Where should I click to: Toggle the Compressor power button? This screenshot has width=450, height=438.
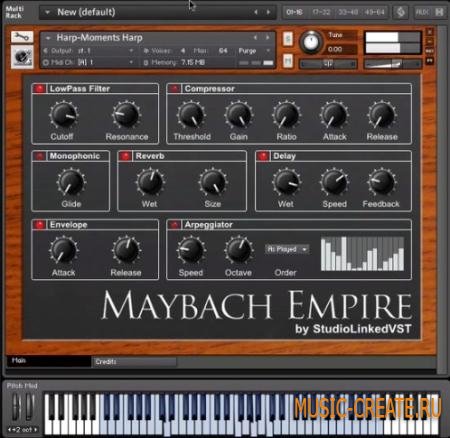point(174,89)
